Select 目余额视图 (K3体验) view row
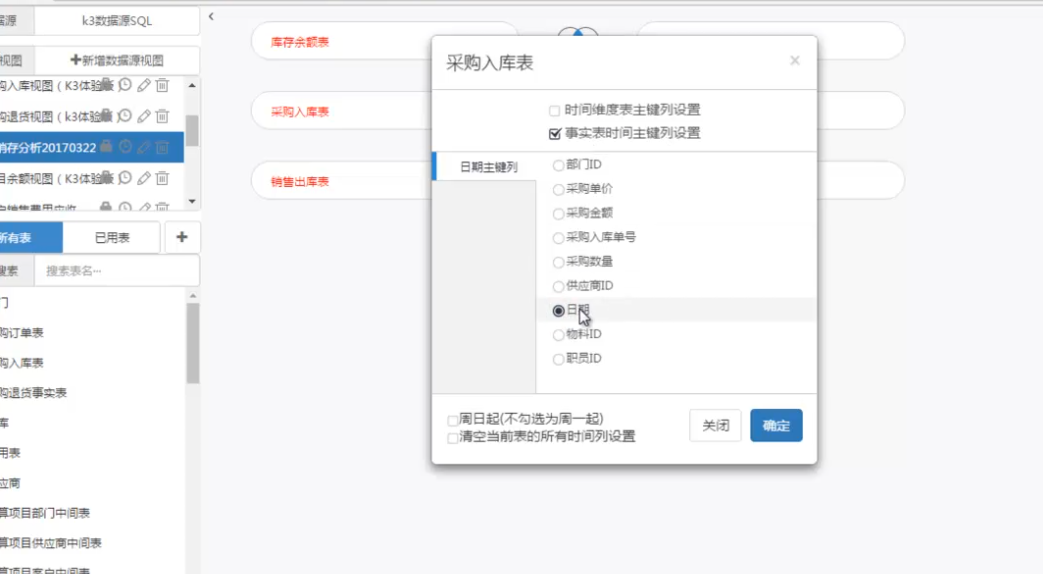Screen dimensions: 1043x574 tap(92, 178)
